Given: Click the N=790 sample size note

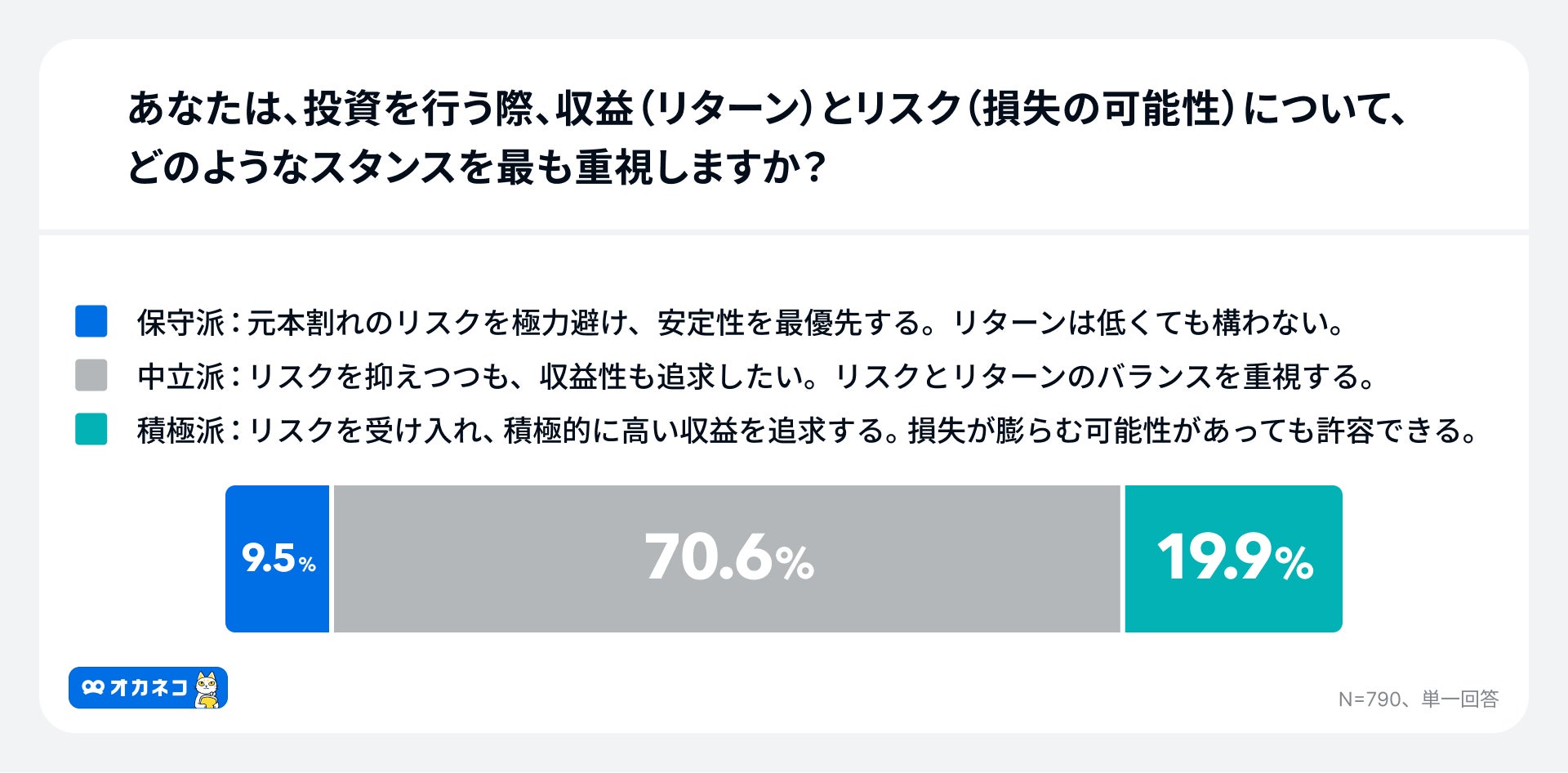Looking at the screenshot, I should click(x=1369, y=699).
